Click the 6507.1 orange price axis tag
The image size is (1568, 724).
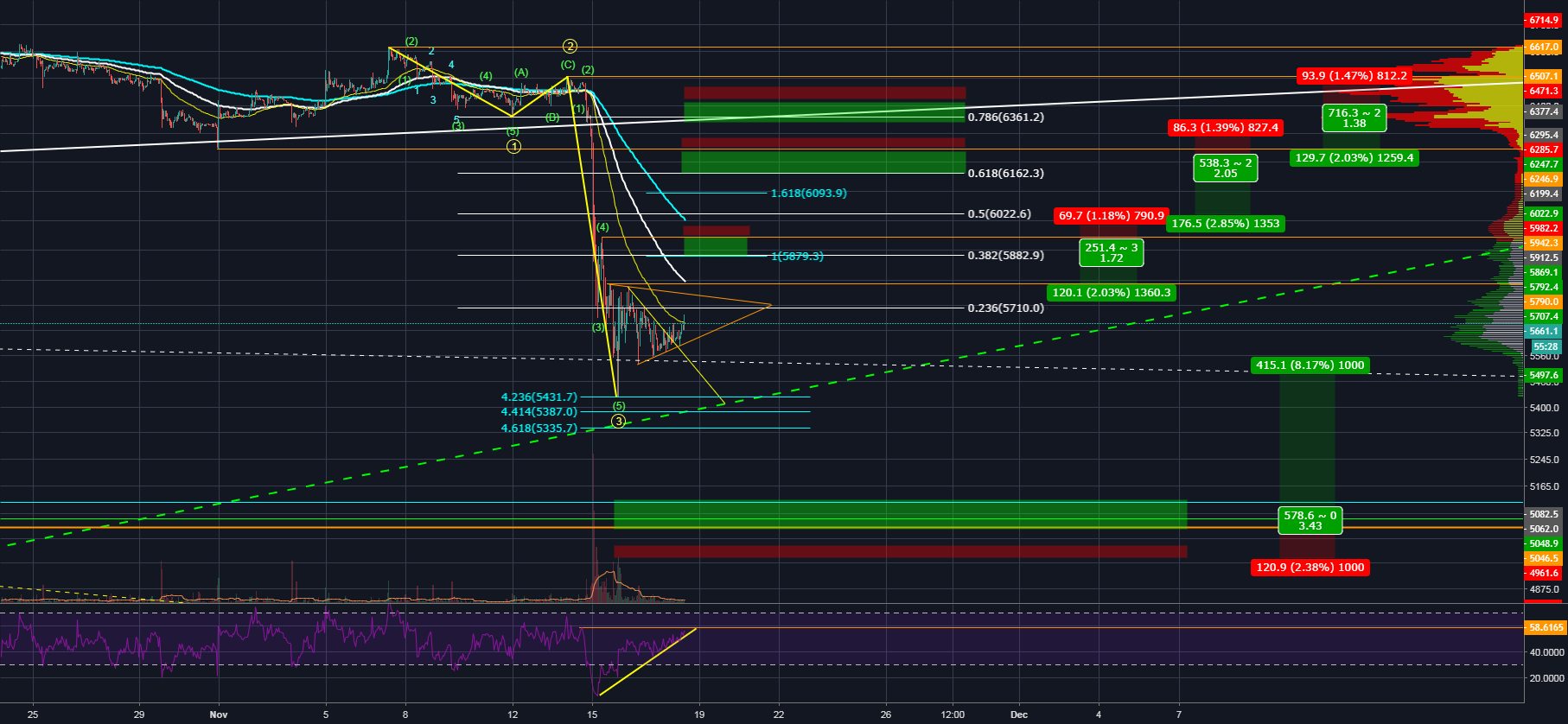point(1544,76)
